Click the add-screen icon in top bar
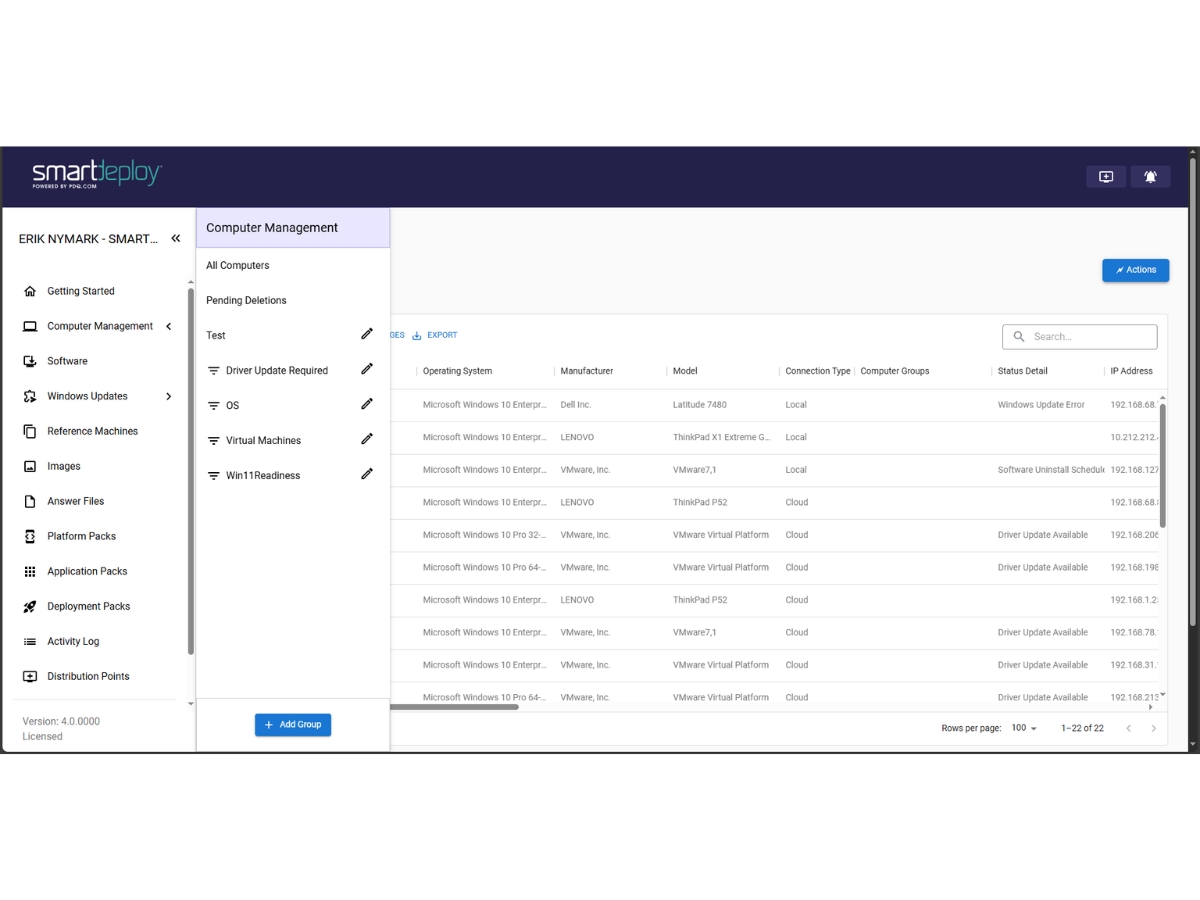Viewport: 1200px width, 900px height. (x=1106, y=177)
